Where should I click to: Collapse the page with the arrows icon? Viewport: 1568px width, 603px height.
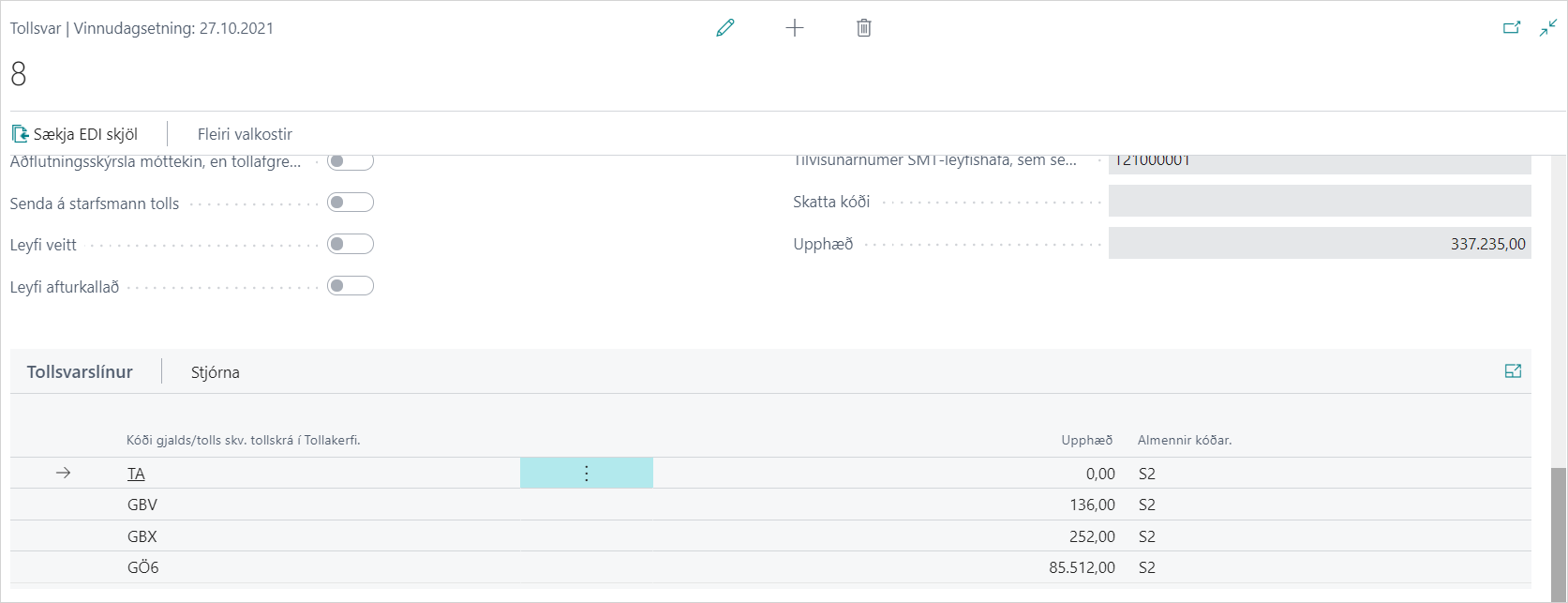click(1547, 28)
